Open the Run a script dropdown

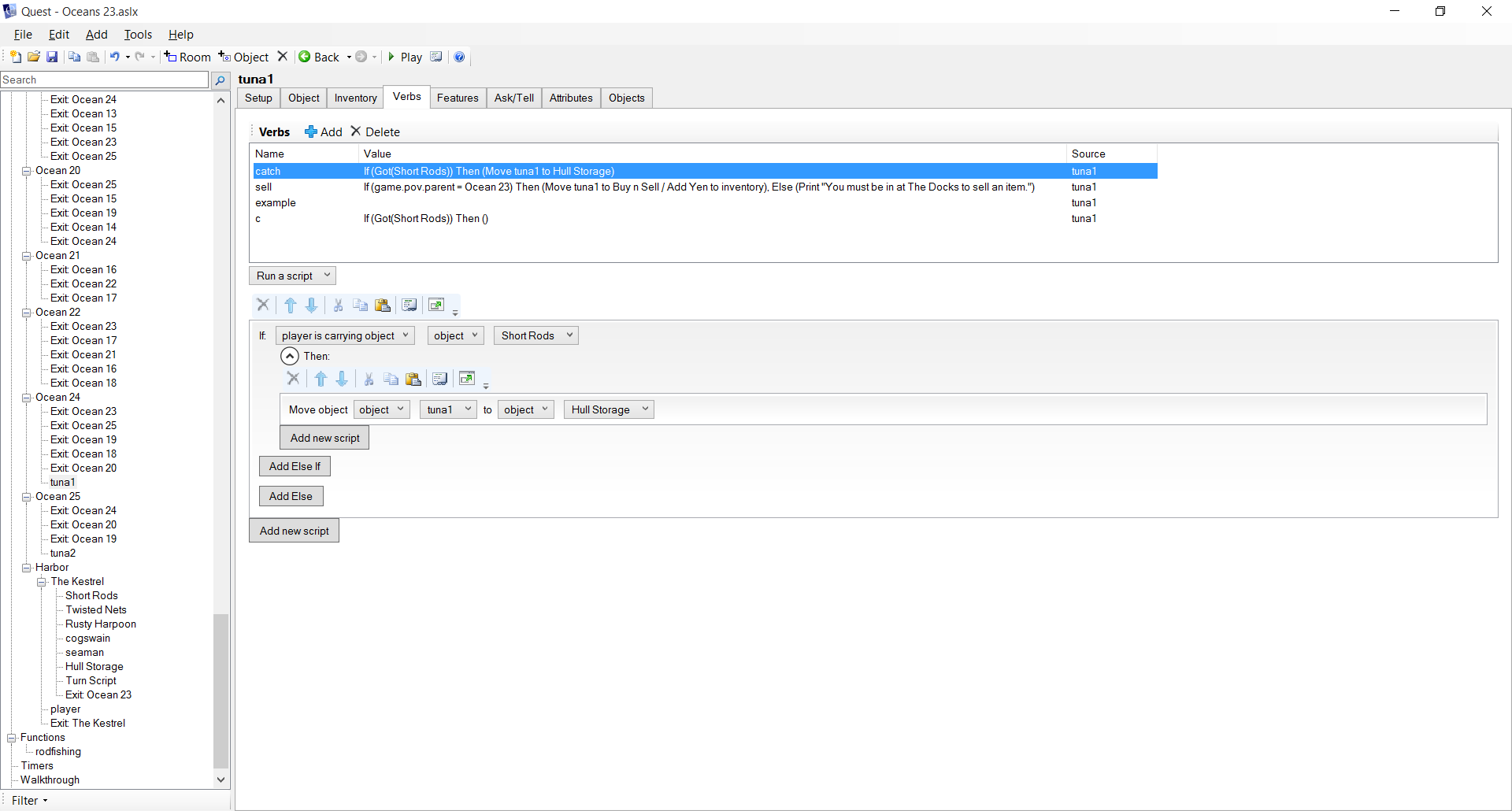pyautogui.click(x=292, y=276)
